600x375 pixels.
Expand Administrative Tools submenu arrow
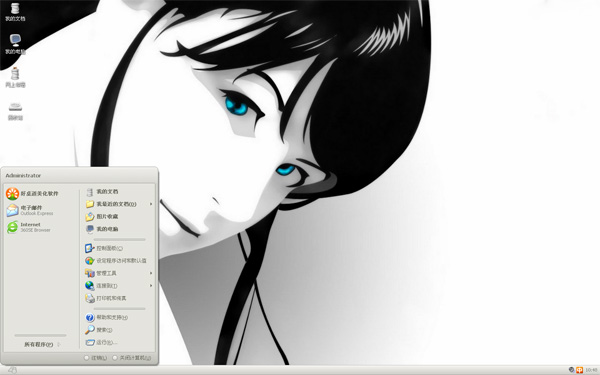point(151,273)
